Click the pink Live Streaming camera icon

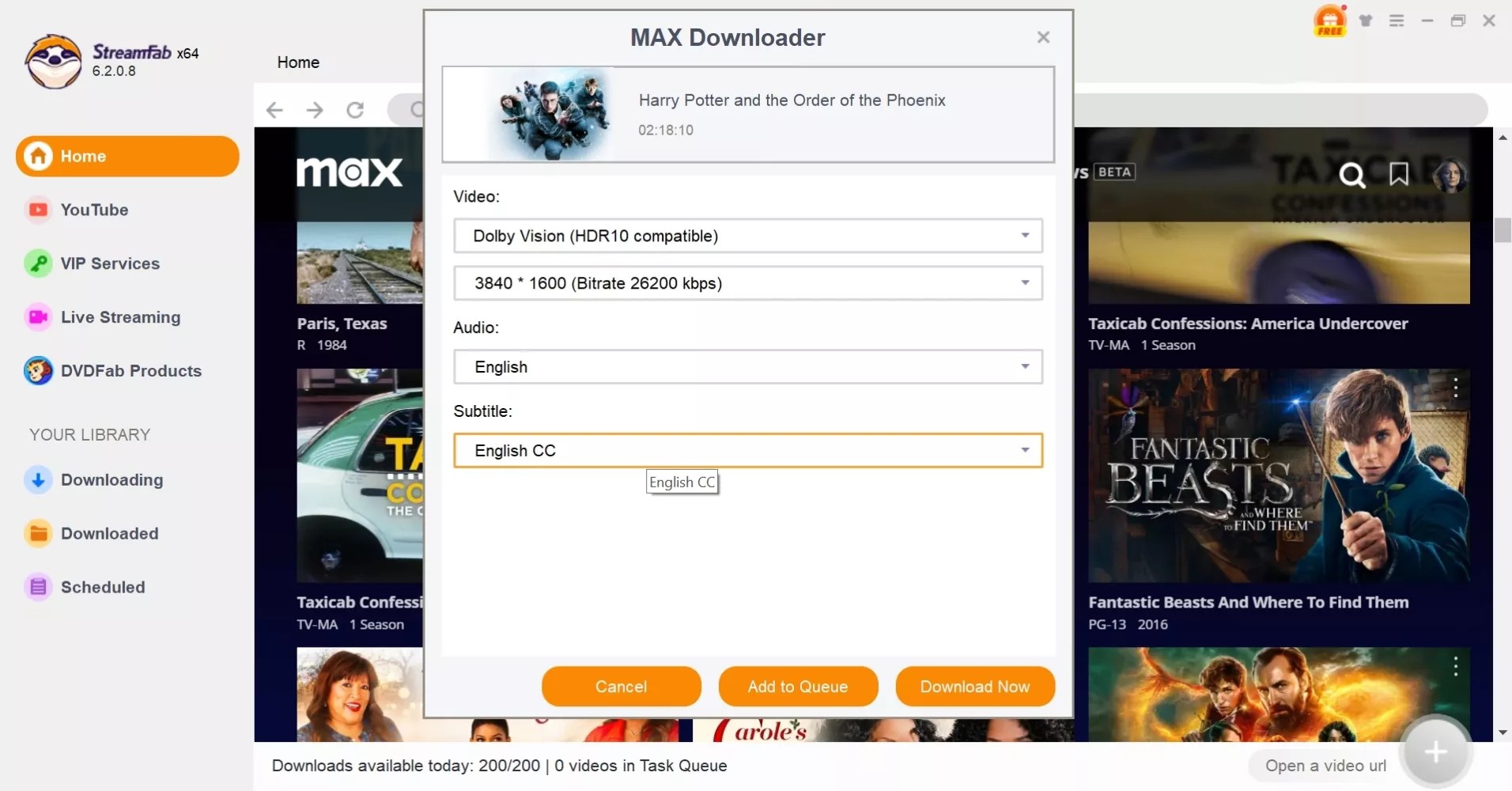[x=38, y=317]
